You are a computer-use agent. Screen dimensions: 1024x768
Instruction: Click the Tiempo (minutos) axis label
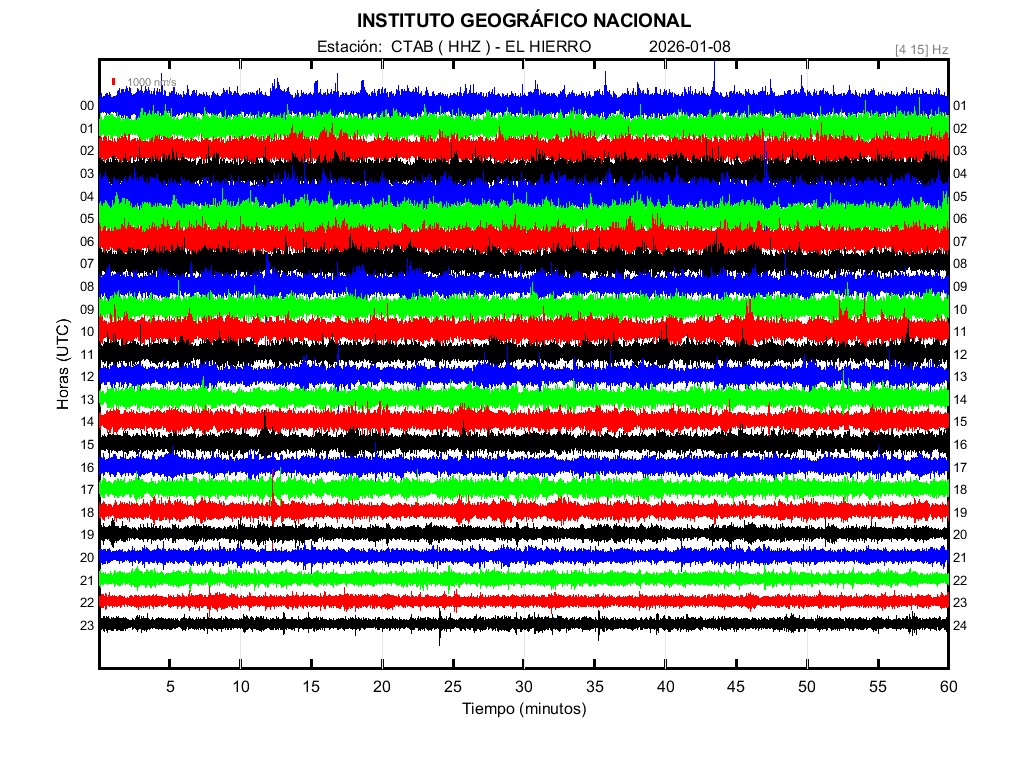523,709
